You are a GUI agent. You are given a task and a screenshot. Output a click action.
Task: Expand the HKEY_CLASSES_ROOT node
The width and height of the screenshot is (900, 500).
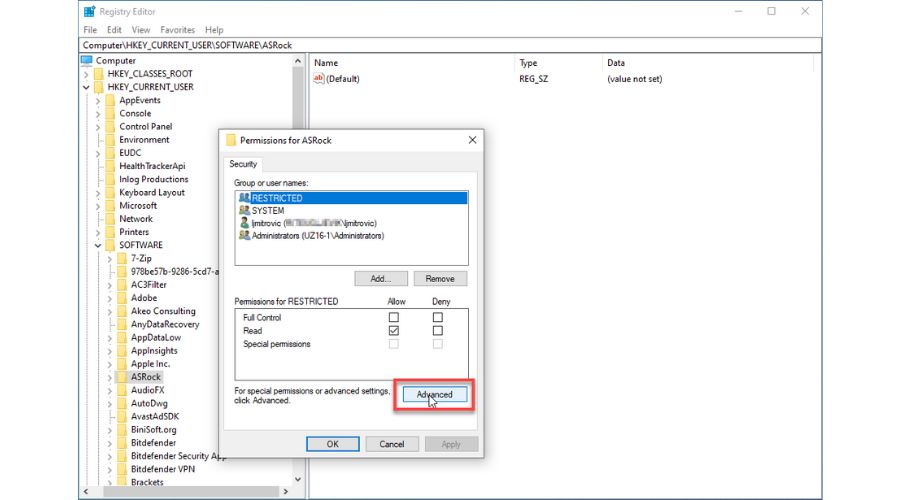86,74
